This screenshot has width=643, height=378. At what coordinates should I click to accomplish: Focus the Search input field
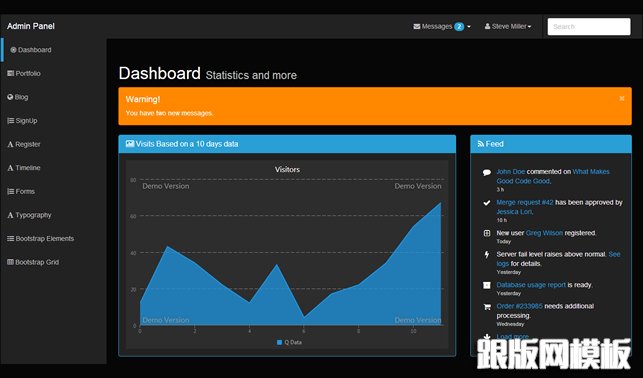pos(589,27)
